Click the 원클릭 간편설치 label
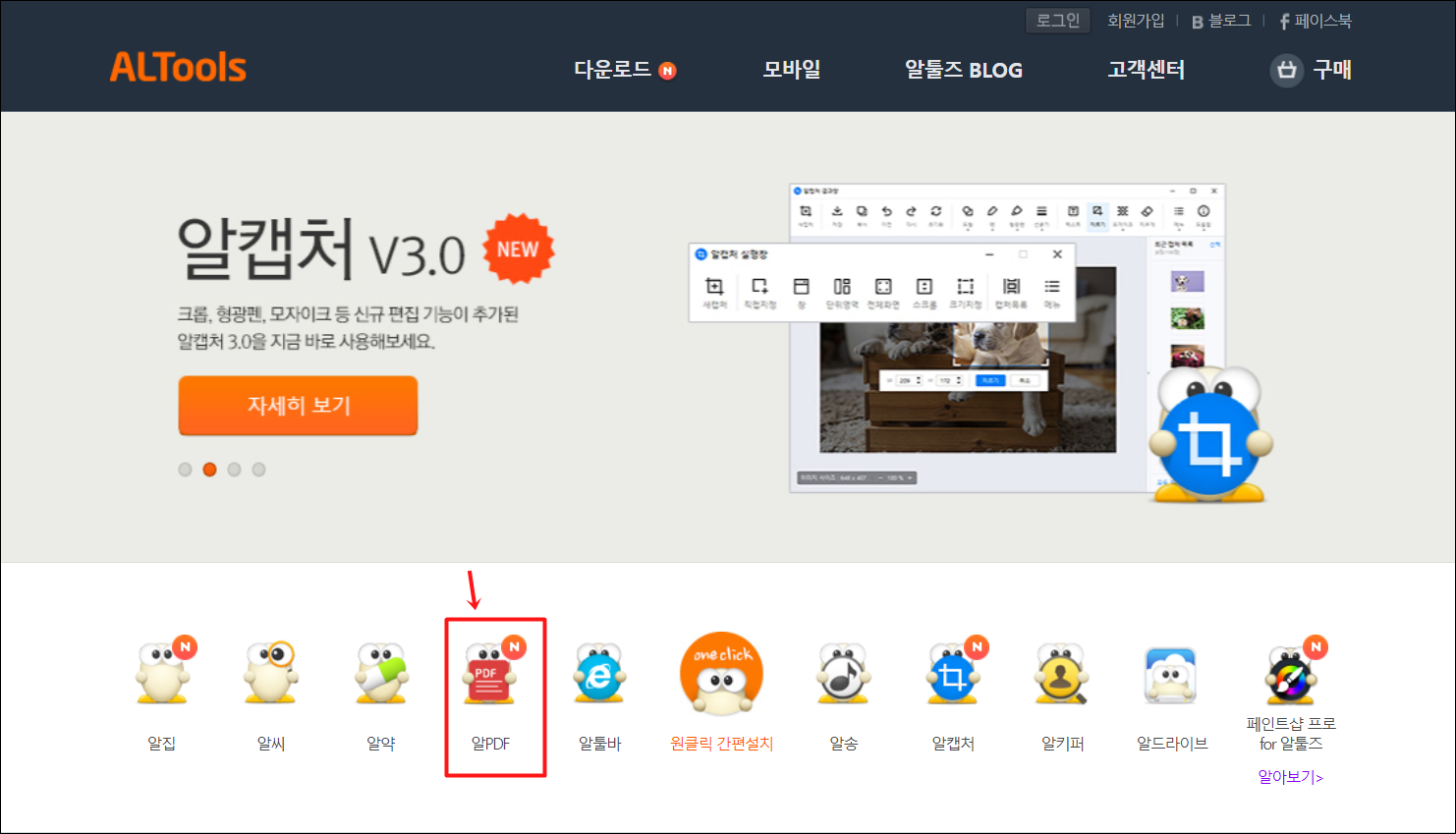This screenshot has width=1456, height=834. [x=722, y=744]
